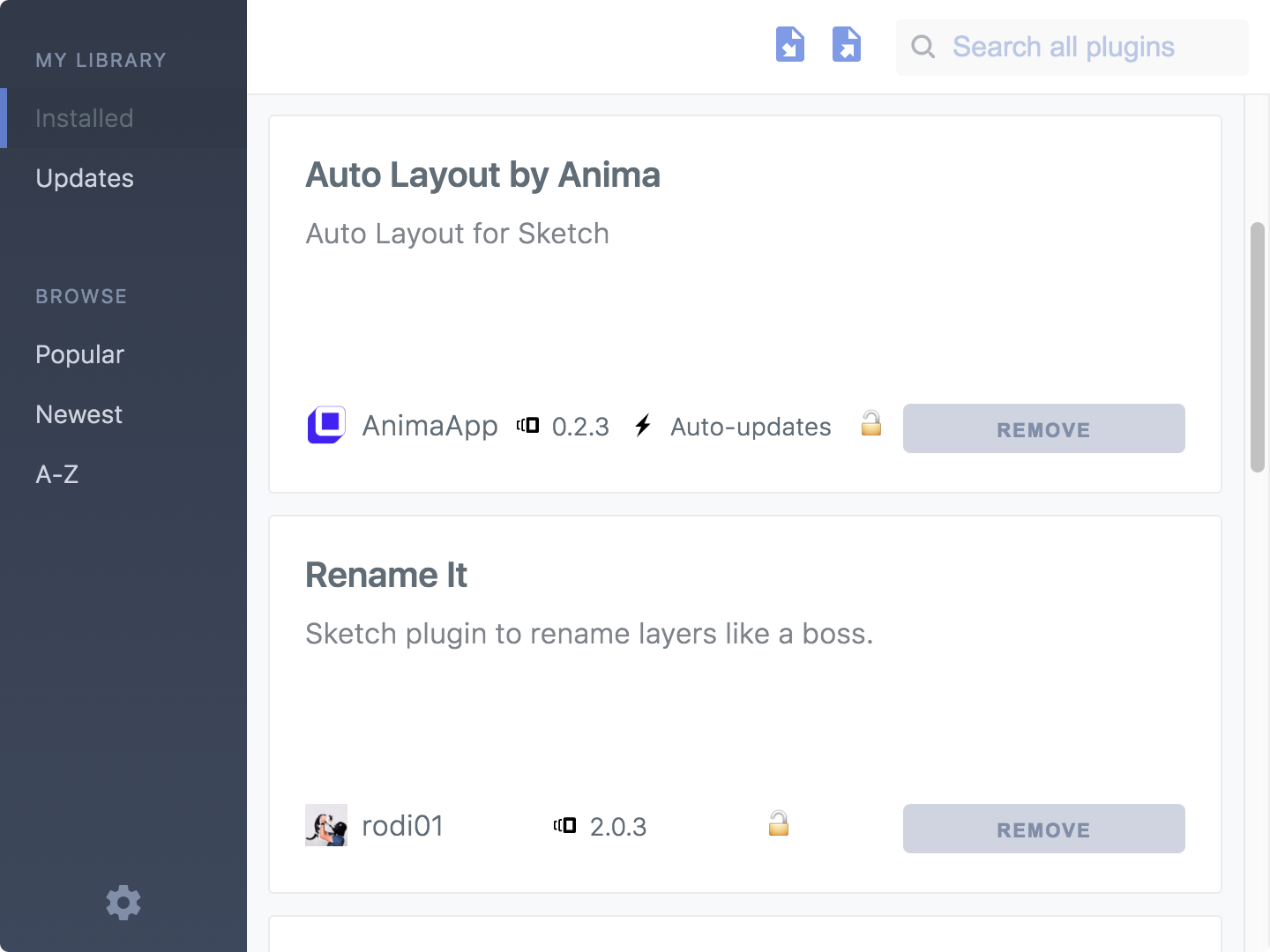1270x952 pixels.
Task: Click the import file icon with down arrow
Action: (790, 44)
